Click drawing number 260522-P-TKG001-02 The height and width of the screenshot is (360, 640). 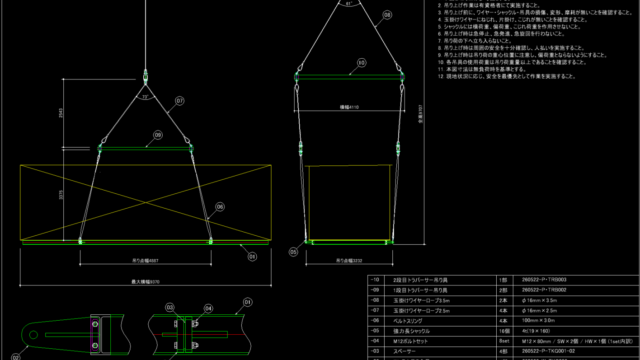pyautogui.click(x=549, y=351)
